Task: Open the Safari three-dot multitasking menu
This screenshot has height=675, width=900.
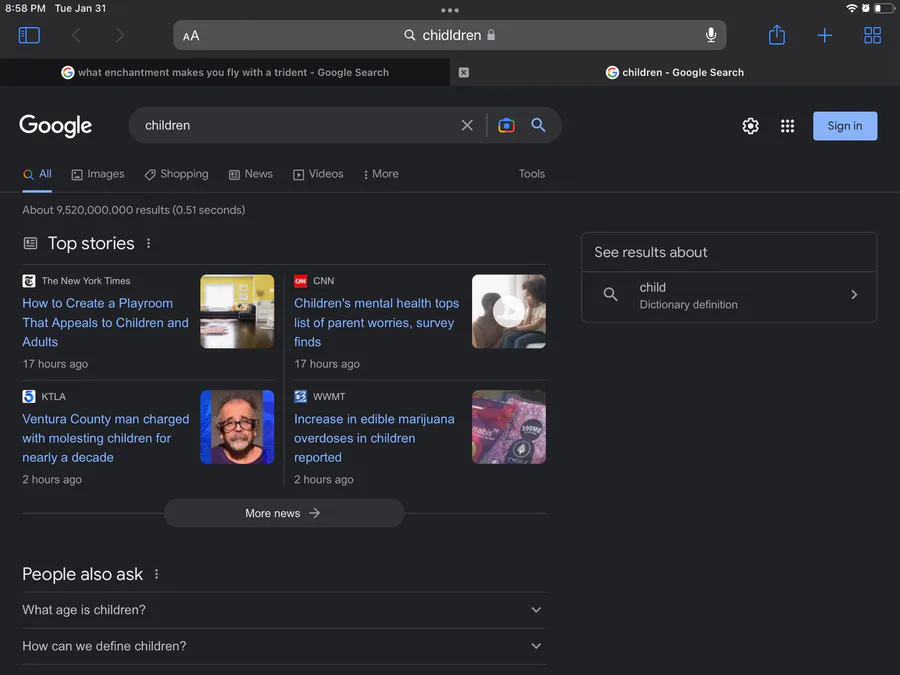Action: pyautogui.click(x=450, y=10)
